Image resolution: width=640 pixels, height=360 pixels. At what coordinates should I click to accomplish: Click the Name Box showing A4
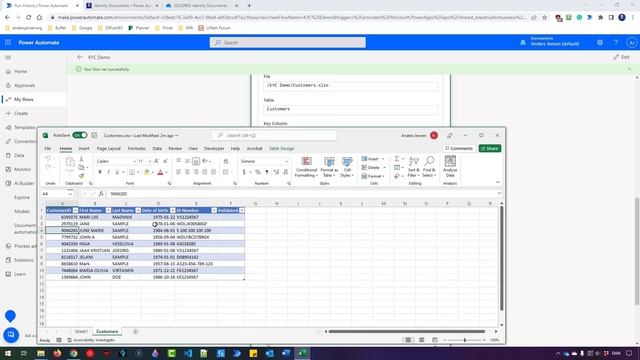(x=56, y=194)
